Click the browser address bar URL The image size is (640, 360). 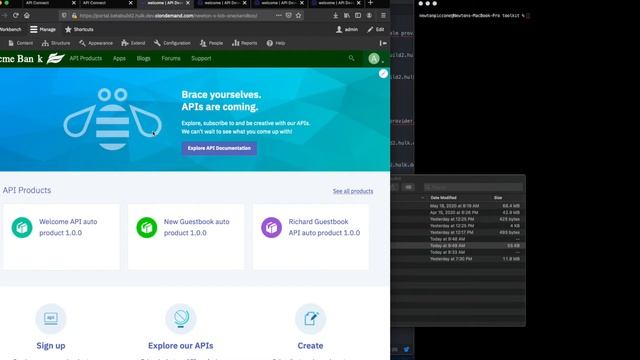[168, 16]
